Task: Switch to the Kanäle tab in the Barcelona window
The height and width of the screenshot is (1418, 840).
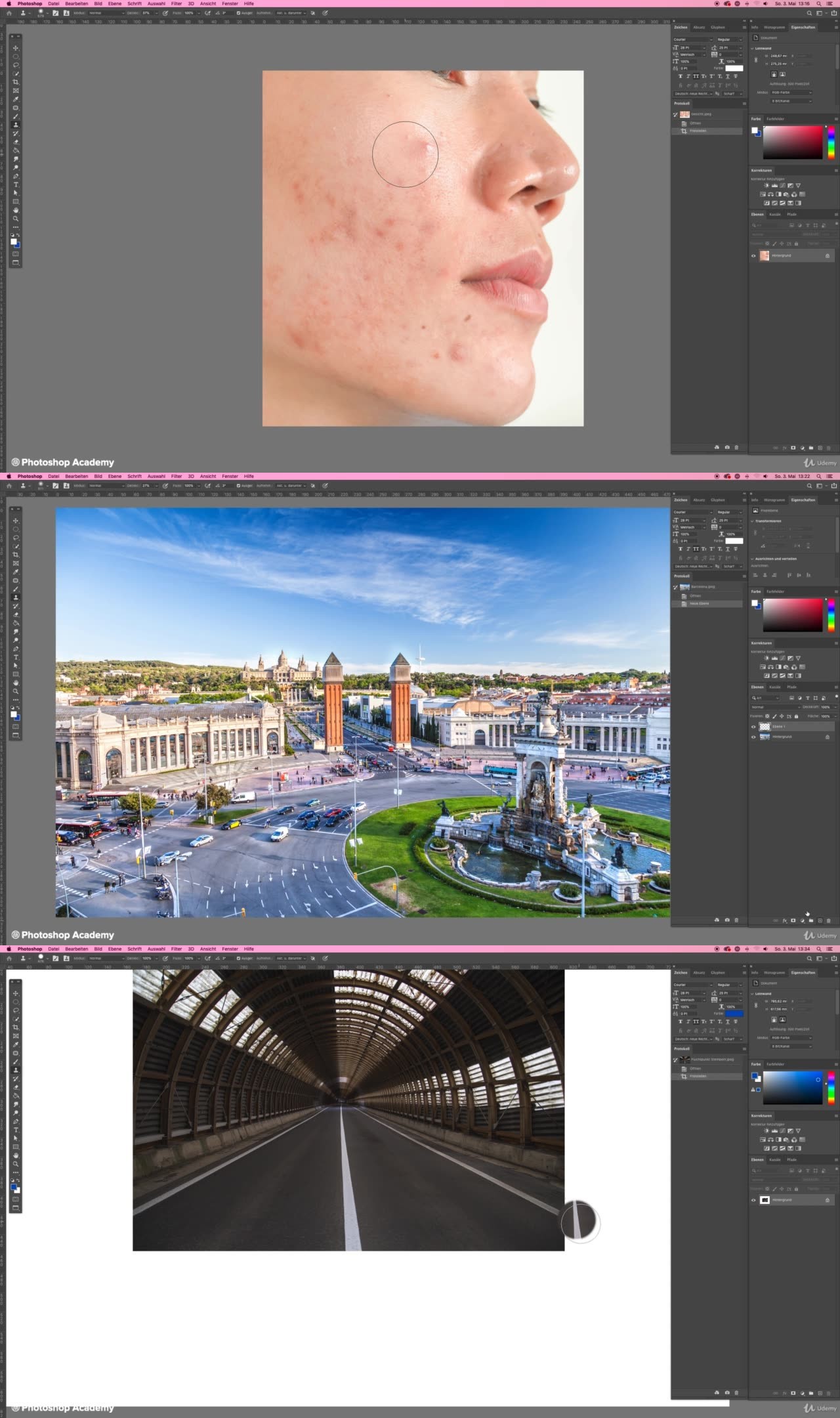Action: tap(775, 687)
